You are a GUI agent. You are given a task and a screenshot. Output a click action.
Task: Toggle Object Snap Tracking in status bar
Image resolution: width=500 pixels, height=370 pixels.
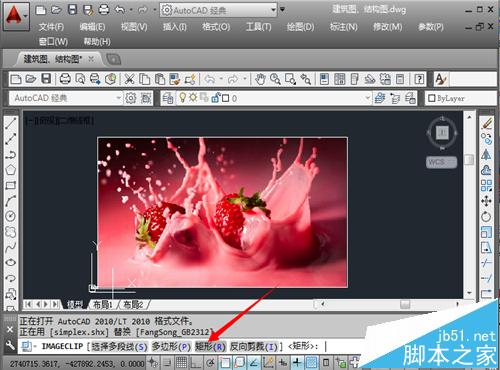(x=254, y=362)
